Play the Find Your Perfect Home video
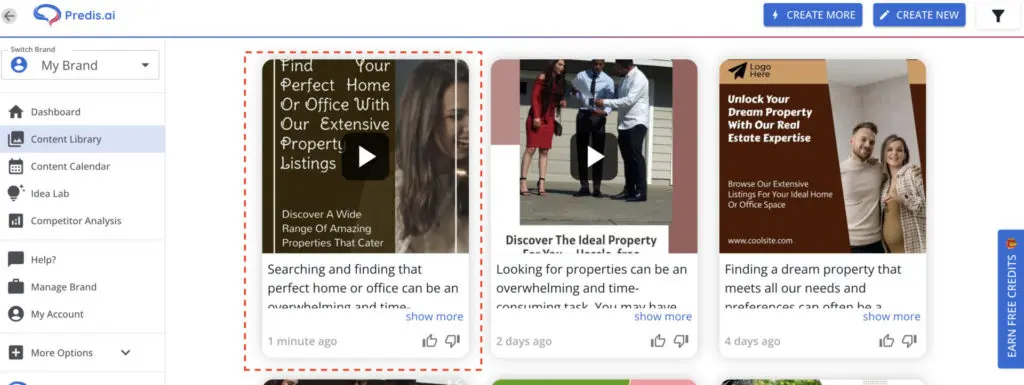The height and width of the screenshot is (385, 1024). tap(366, 157)
